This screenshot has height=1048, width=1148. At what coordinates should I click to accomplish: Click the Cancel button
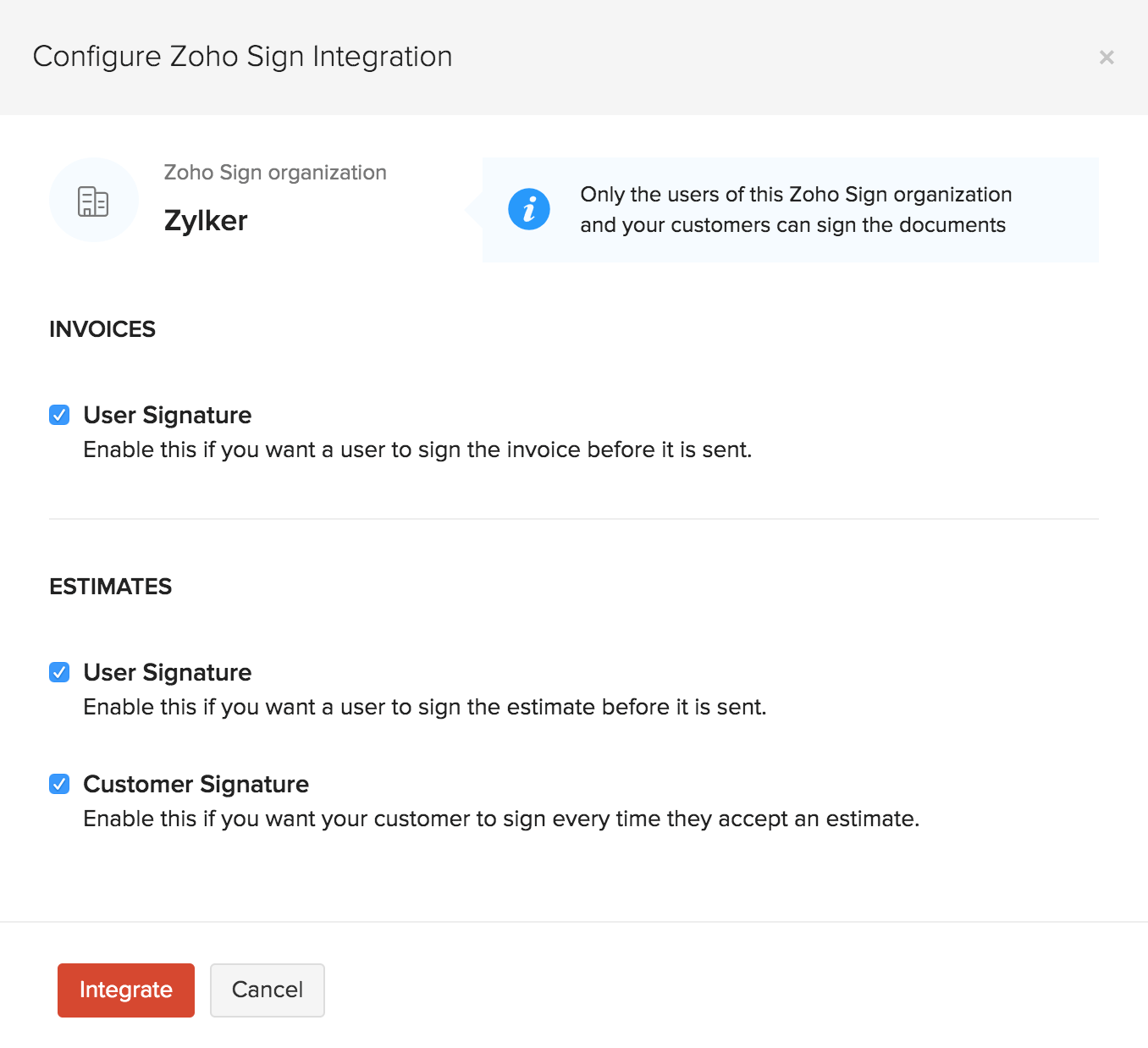(x=268, y=990)
